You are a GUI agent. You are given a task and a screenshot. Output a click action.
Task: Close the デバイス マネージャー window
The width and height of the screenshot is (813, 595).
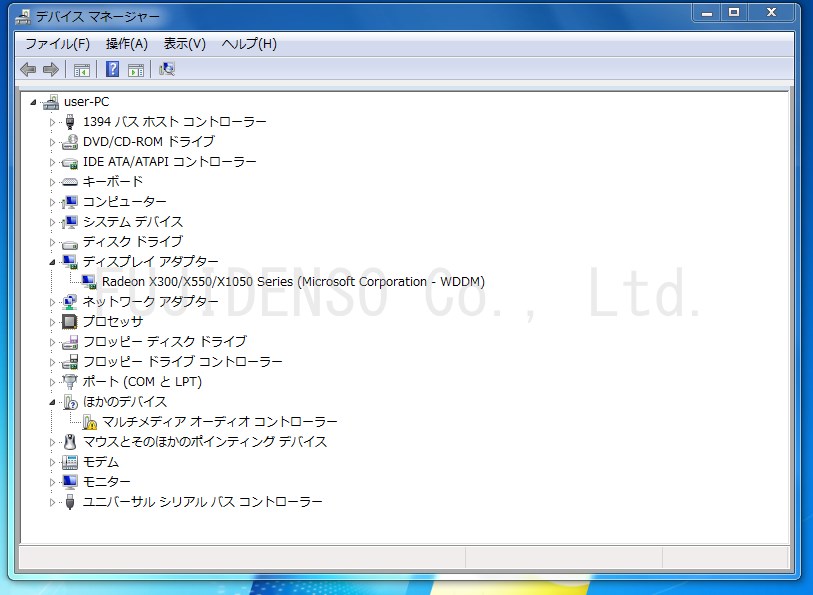pos(772,13)
